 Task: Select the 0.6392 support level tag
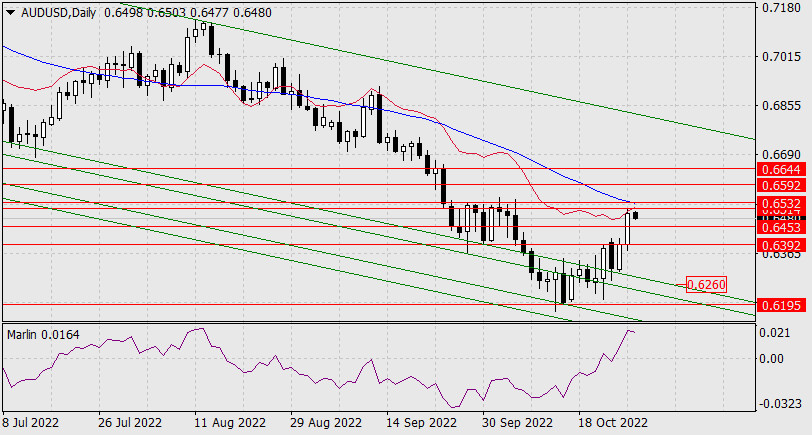pyautogui.click(x=778, y=245)
